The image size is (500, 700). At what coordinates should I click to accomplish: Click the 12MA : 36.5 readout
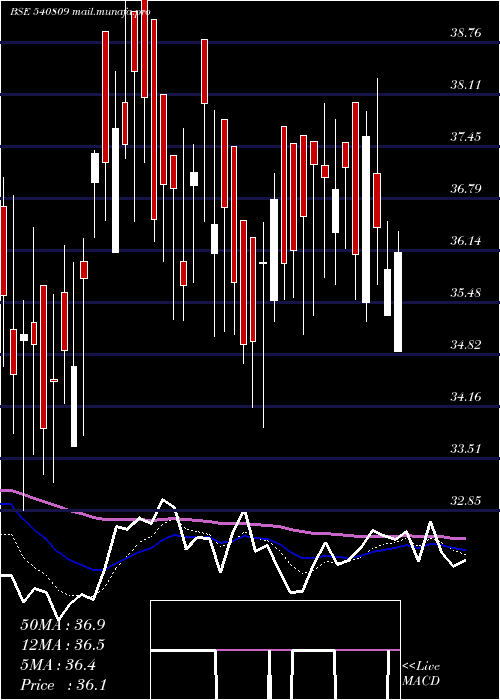click(63, 645)
